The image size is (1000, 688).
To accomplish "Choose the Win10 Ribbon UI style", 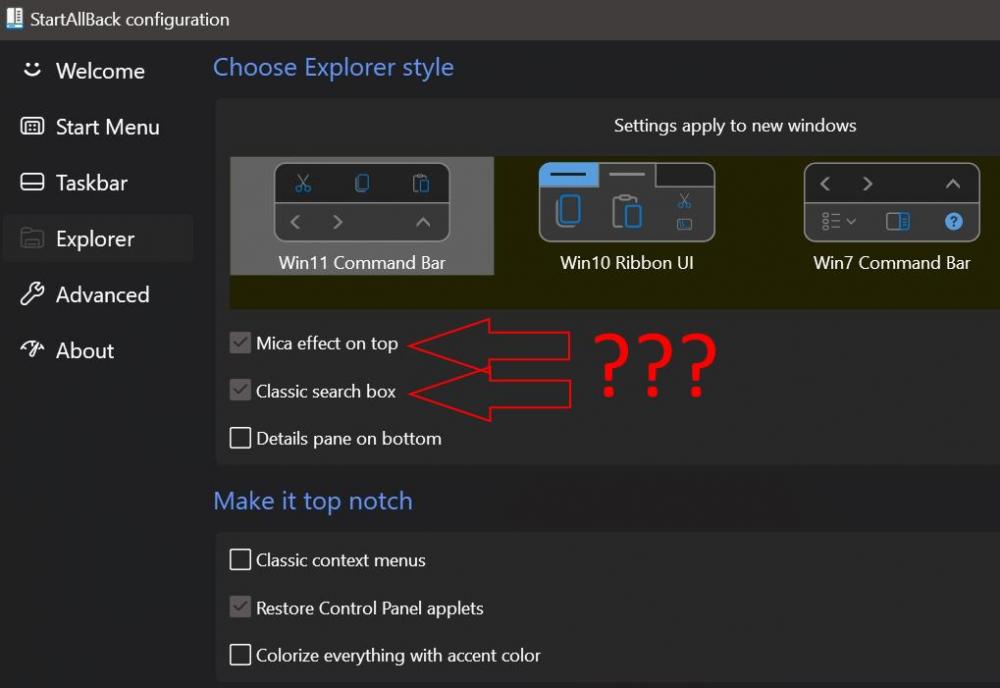I will click(626, 216).
